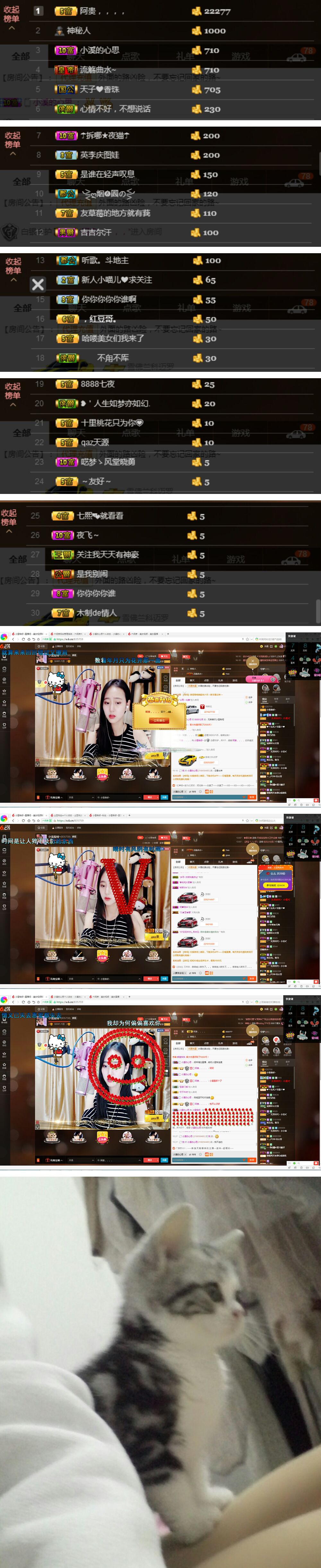Click 4富 badge beside 七熙❤就看看
The image size is (321, 1568).
point(62,516)
